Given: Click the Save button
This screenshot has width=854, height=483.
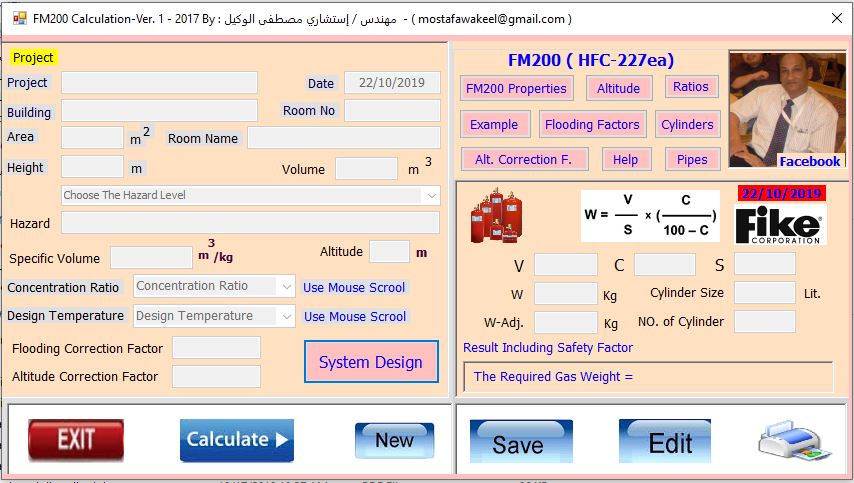Looking at the screenshot, I should tap(521, 441).
